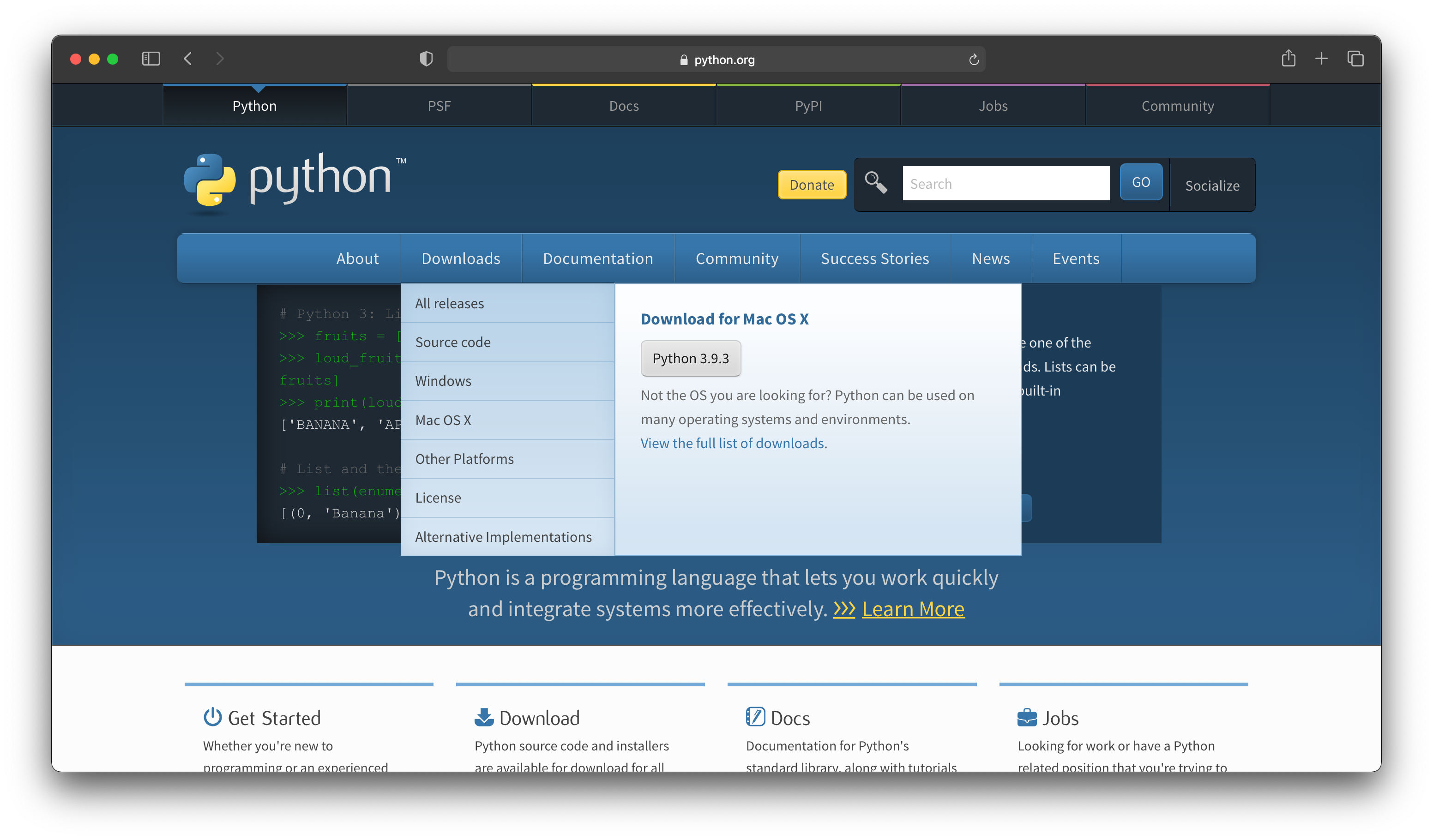Click the magnifying glass search icon
The height and width of the screenshot is (840, 1433).
pyautogui.click(x=876, y=183)
